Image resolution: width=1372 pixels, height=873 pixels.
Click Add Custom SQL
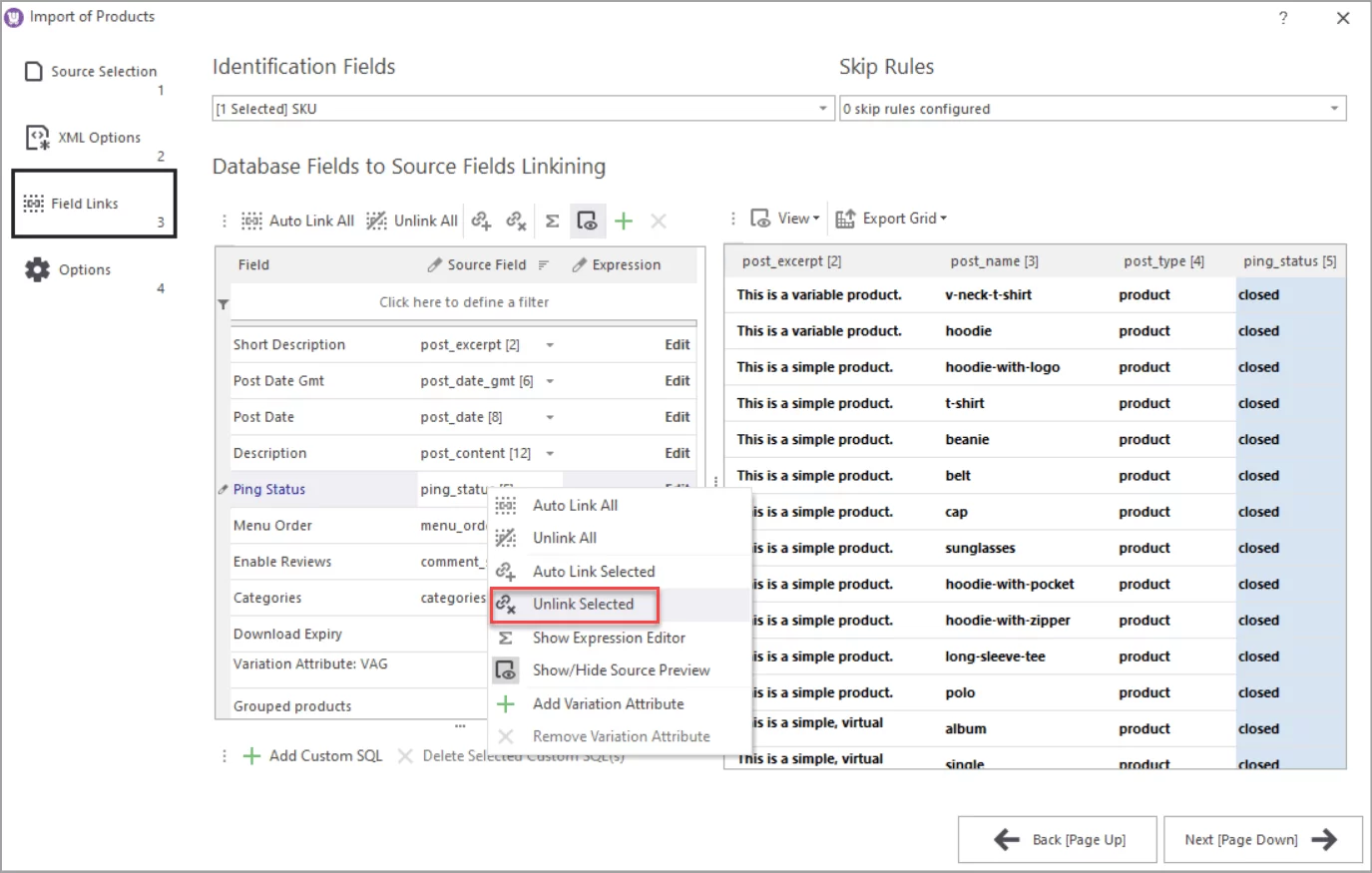(x=314, y=755)
